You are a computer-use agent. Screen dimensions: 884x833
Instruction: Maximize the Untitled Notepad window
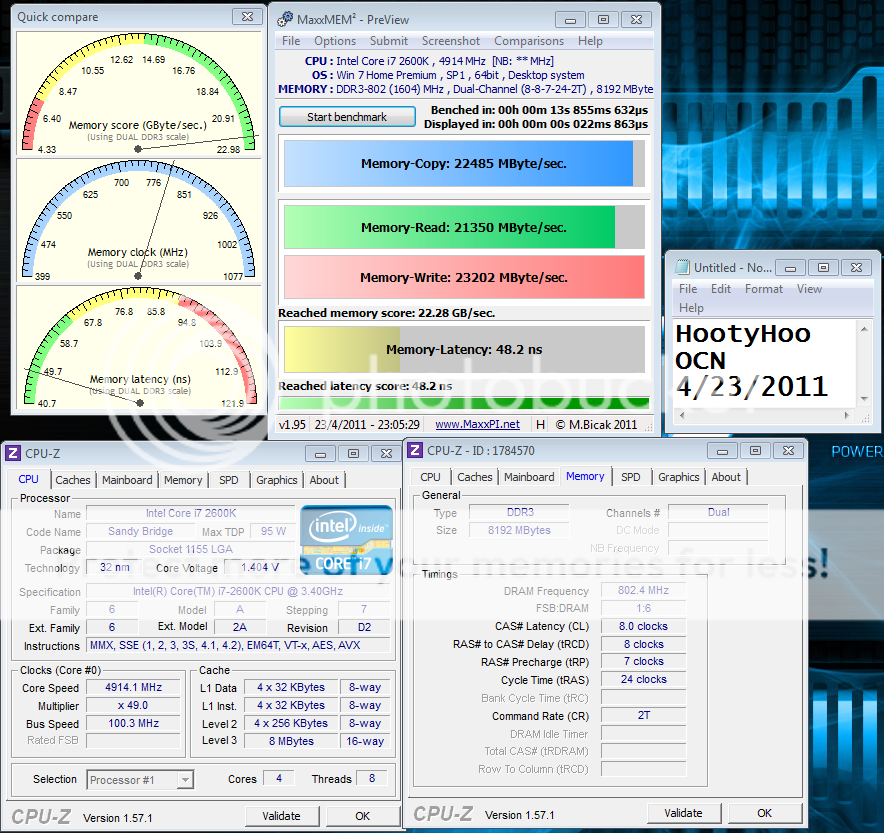(823, 268)
